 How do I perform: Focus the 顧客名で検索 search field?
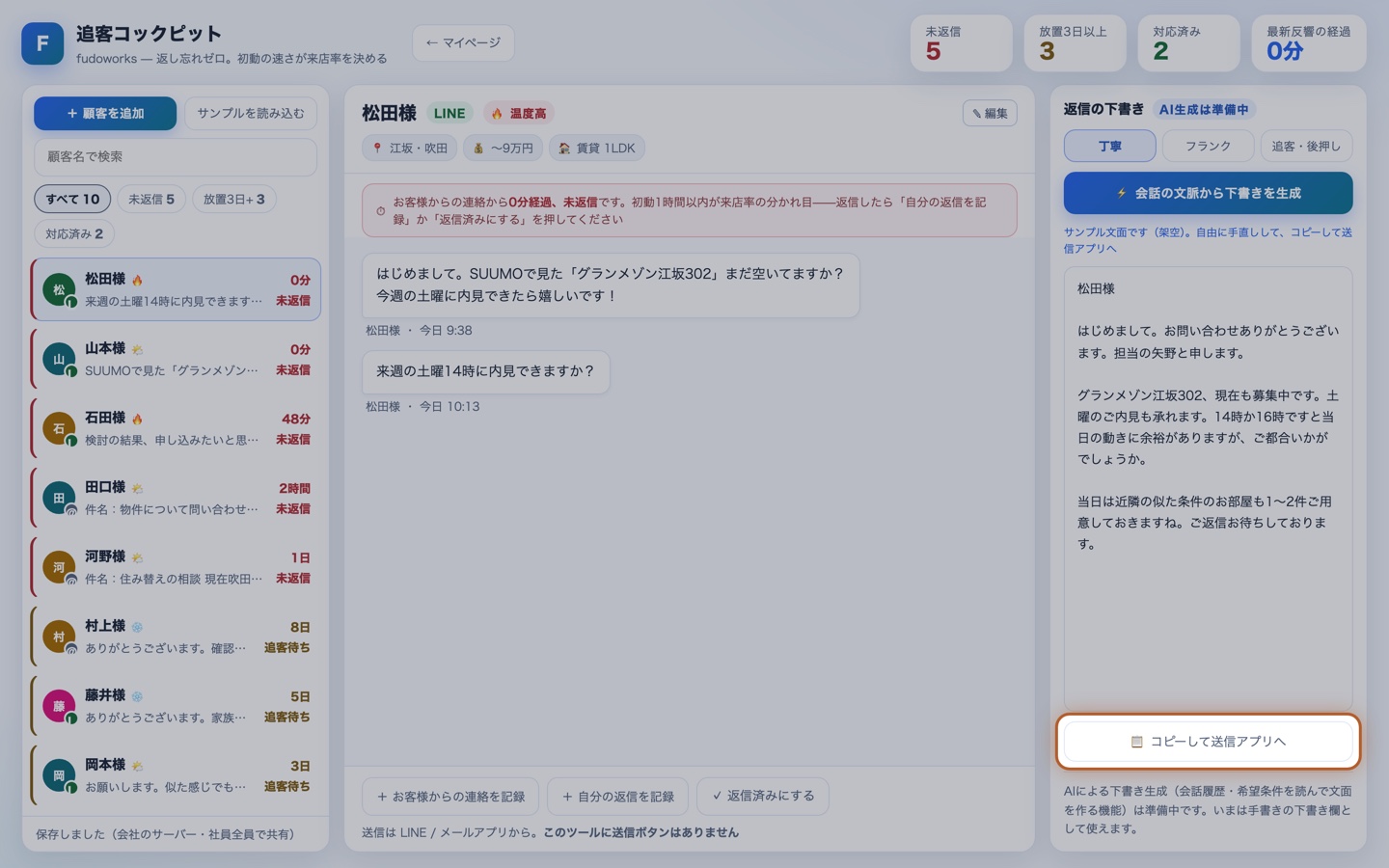pos(176,156)
